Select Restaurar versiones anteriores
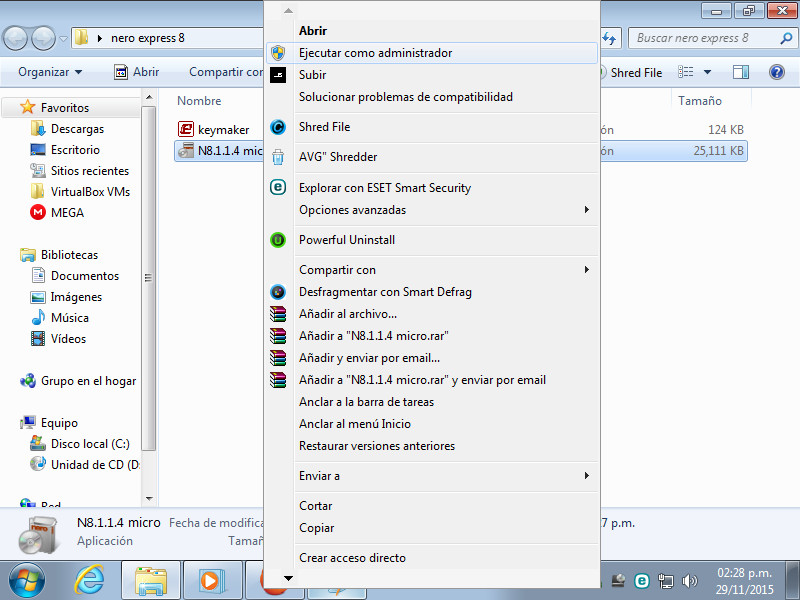The width and height of the screenshot is (800, 600). (431, 446)
